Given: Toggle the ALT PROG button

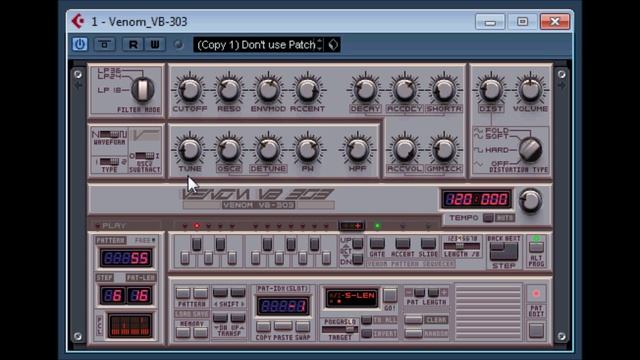Looking at the screenshot, I should (x=536, y=247).
